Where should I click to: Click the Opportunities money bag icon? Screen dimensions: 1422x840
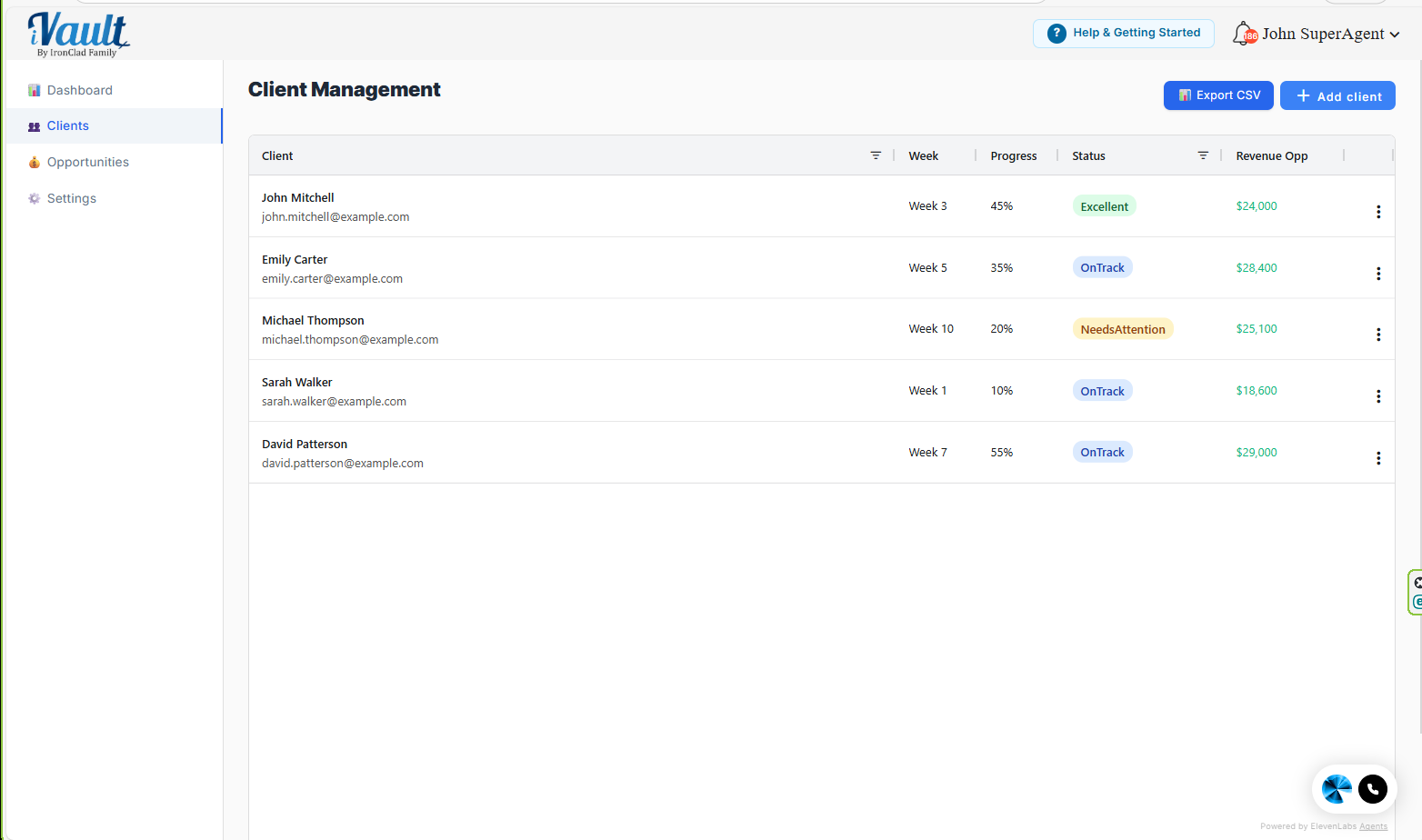pyautogui.click(x=35, y=162)
